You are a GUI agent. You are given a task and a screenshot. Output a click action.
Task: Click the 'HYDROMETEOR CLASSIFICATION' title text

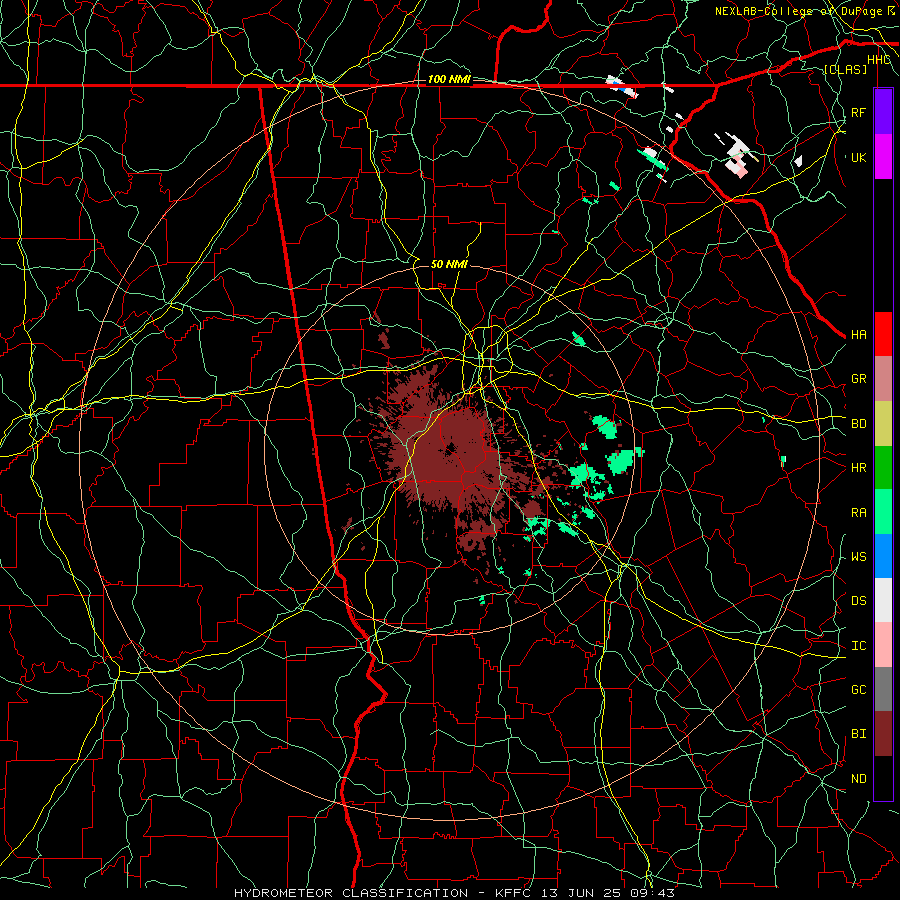tap(351, 893)
